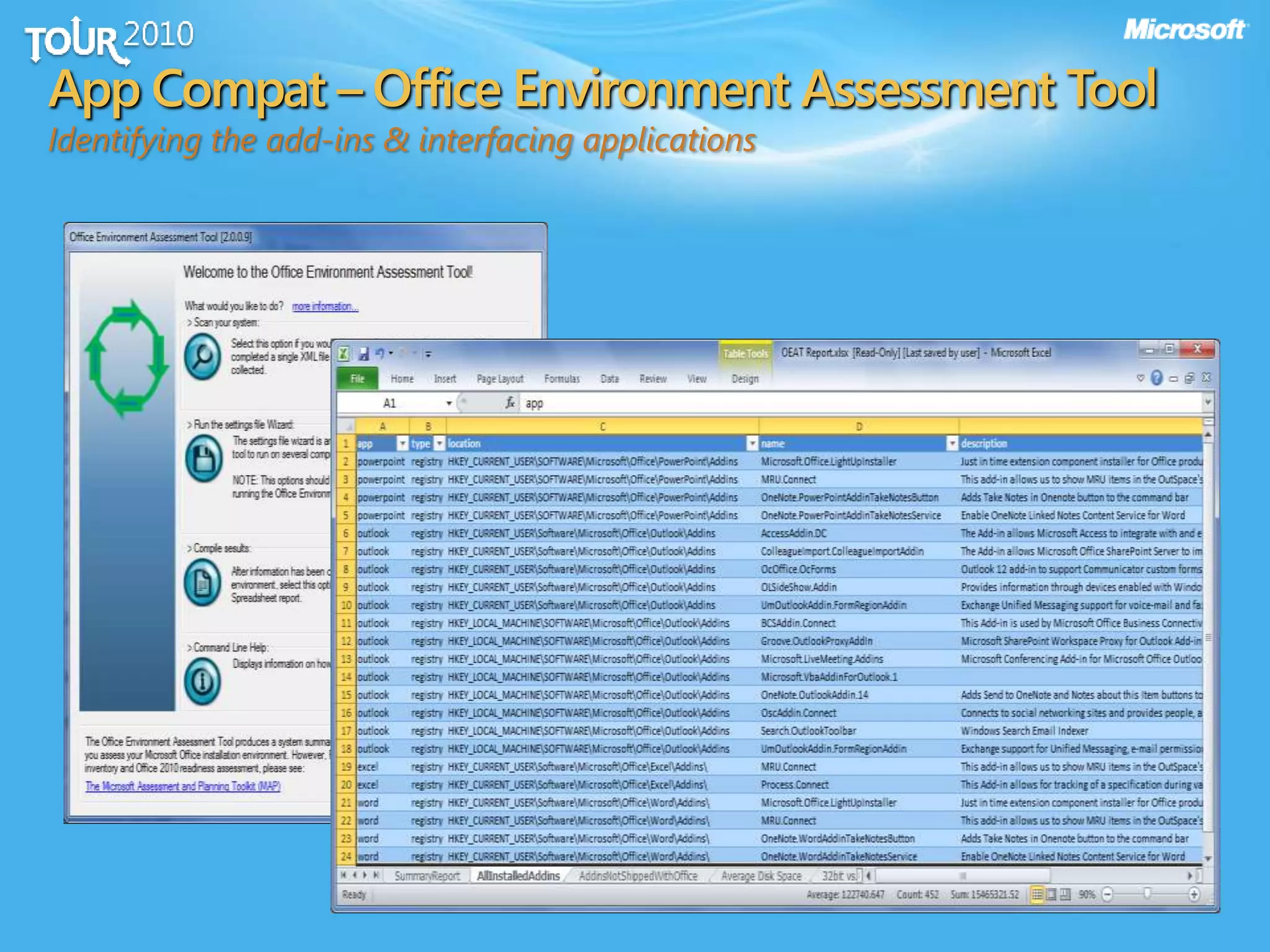Open the type column filter dropdown
The image size is (1270, 952).
coord(439,444)
